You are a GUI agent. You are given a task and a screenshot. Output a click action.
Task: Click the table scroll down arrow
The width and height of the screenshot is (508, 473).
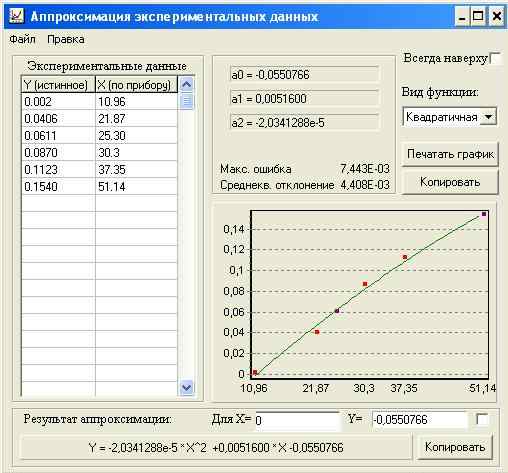(186, 388)
